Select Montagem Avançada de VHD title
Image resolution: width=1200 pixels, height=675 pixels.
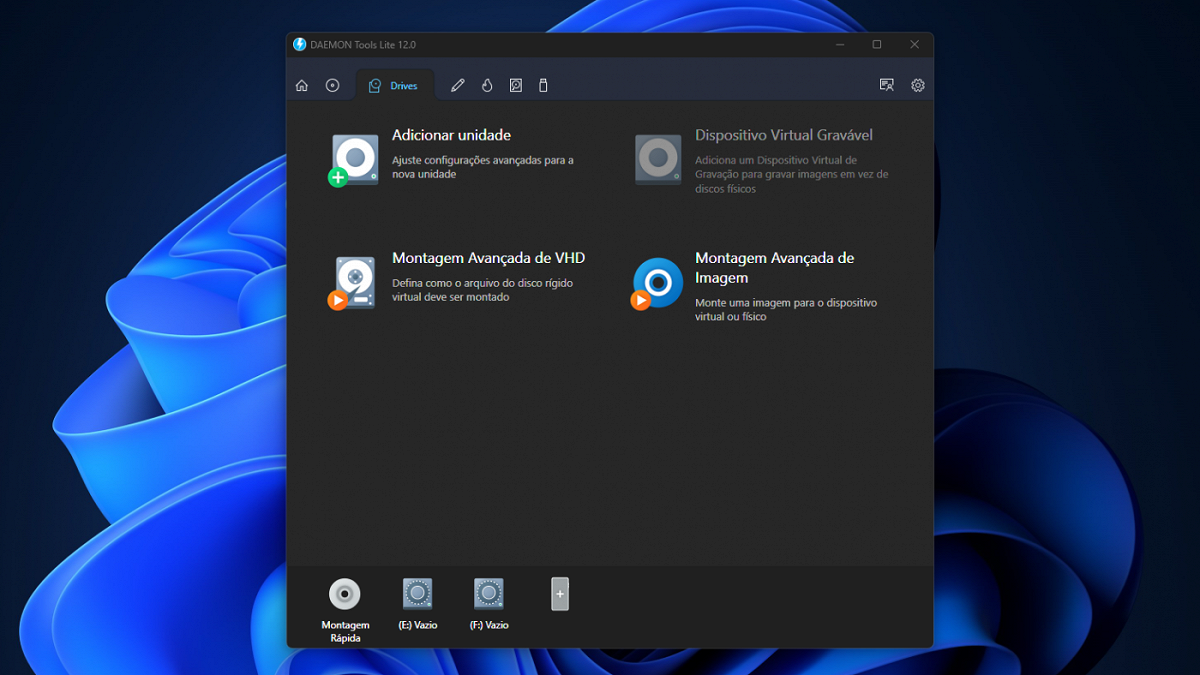click(488, 258)
